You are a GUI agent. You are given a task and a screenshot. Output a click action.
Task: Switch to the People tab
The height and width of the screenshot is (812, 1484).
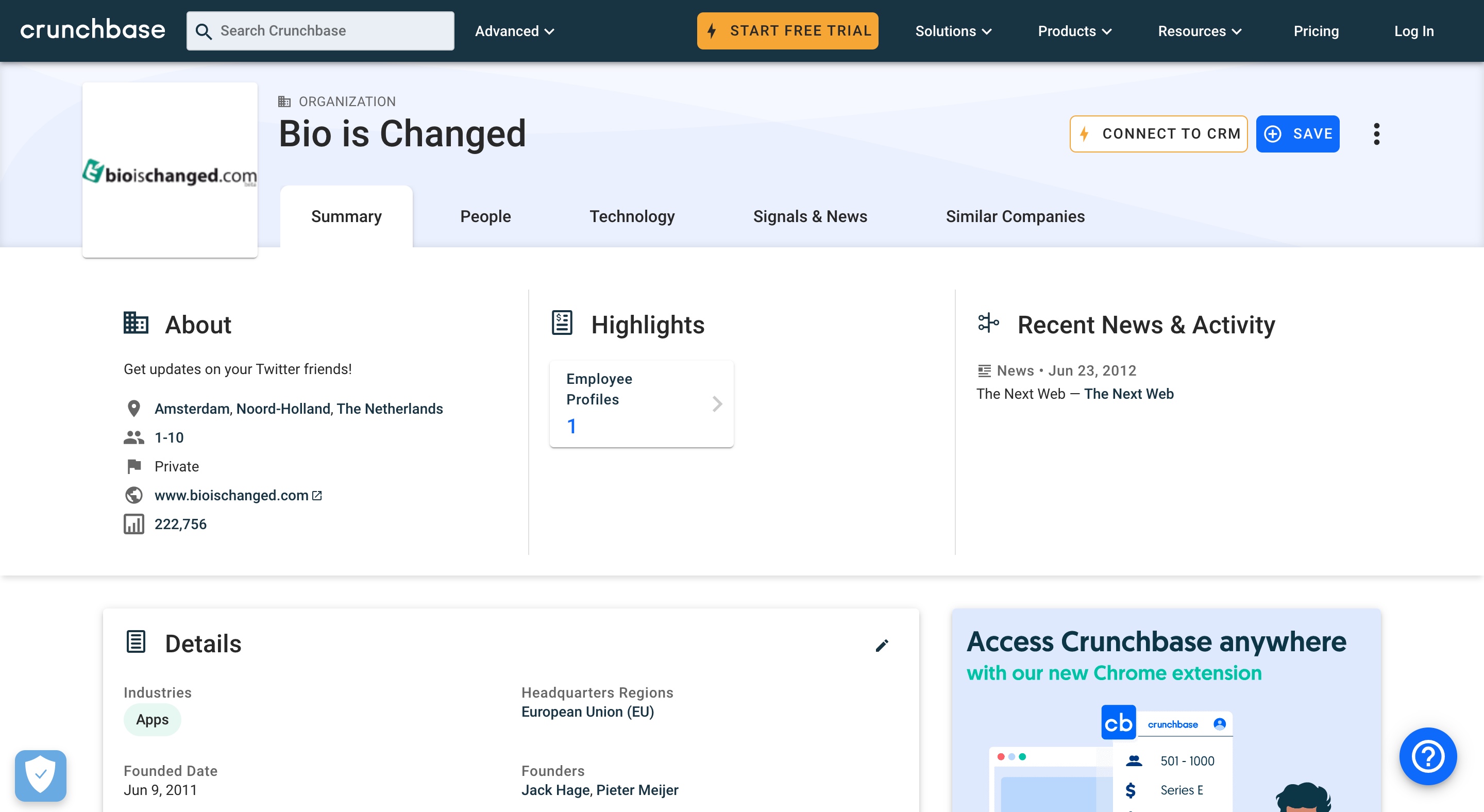[x=485, y=216]
